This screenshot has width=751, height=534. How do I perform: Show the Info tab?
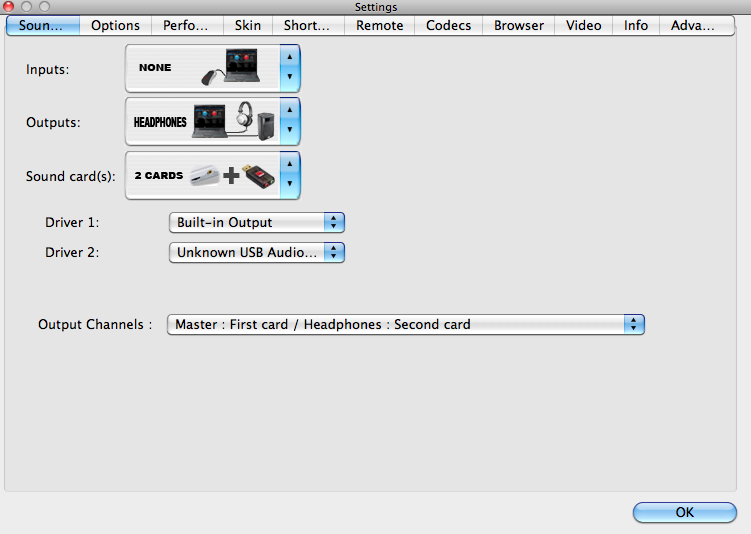pos(636,25)
